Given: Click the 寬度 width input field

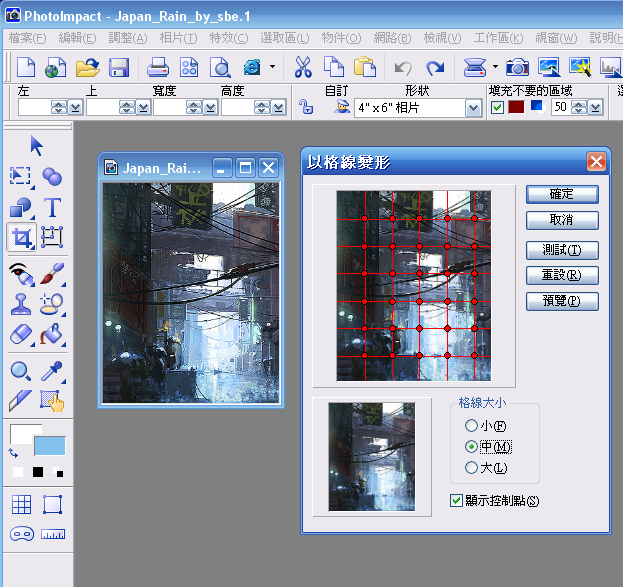Looking at the screenshot, I should (170, 107).
